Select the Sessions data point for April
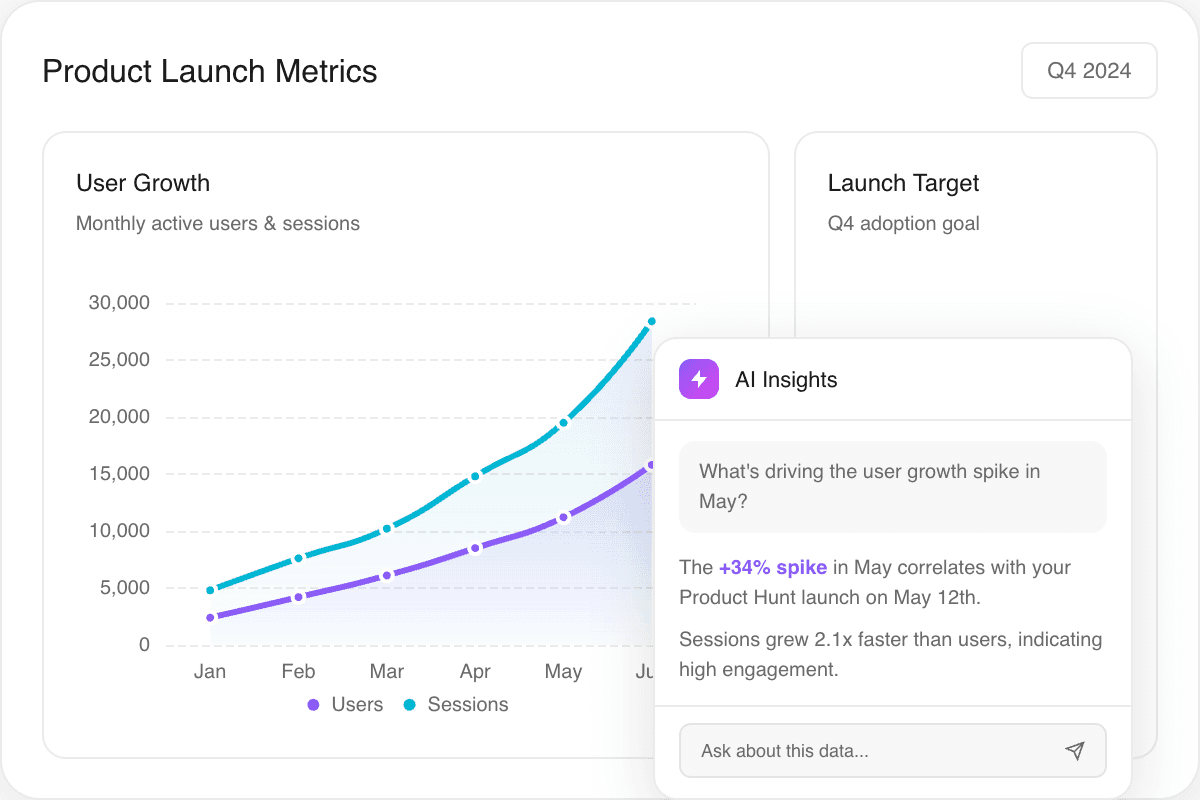The height and width of the screenshot is (800, 1200). coord(475,476)
